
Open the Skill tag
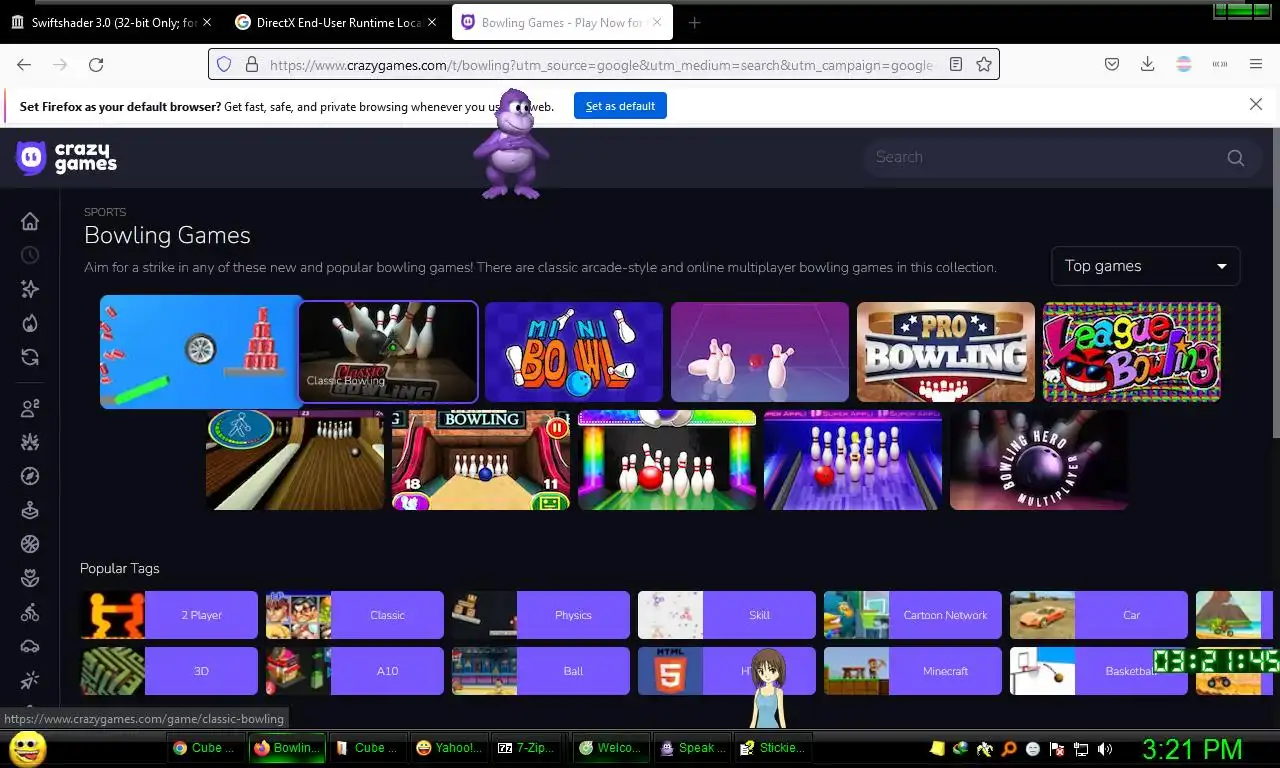(727, 615)
